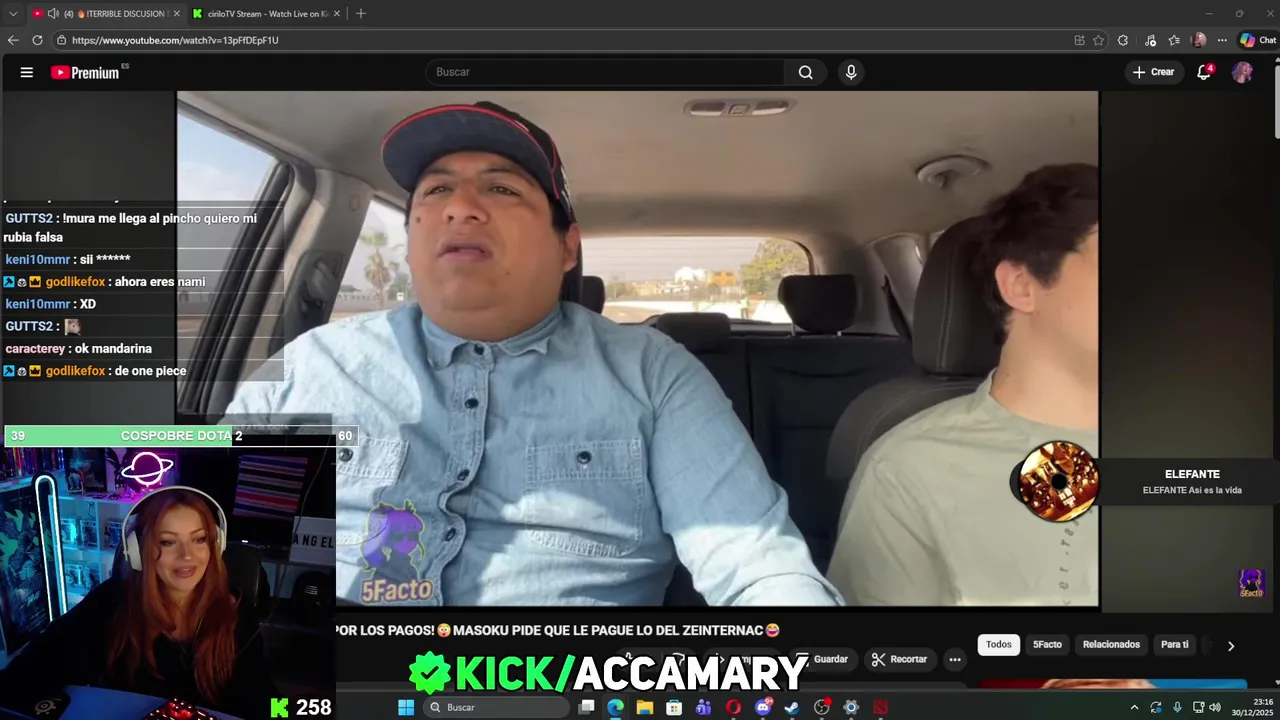
Task: Select the Todos filter chip
Action: 999,645
